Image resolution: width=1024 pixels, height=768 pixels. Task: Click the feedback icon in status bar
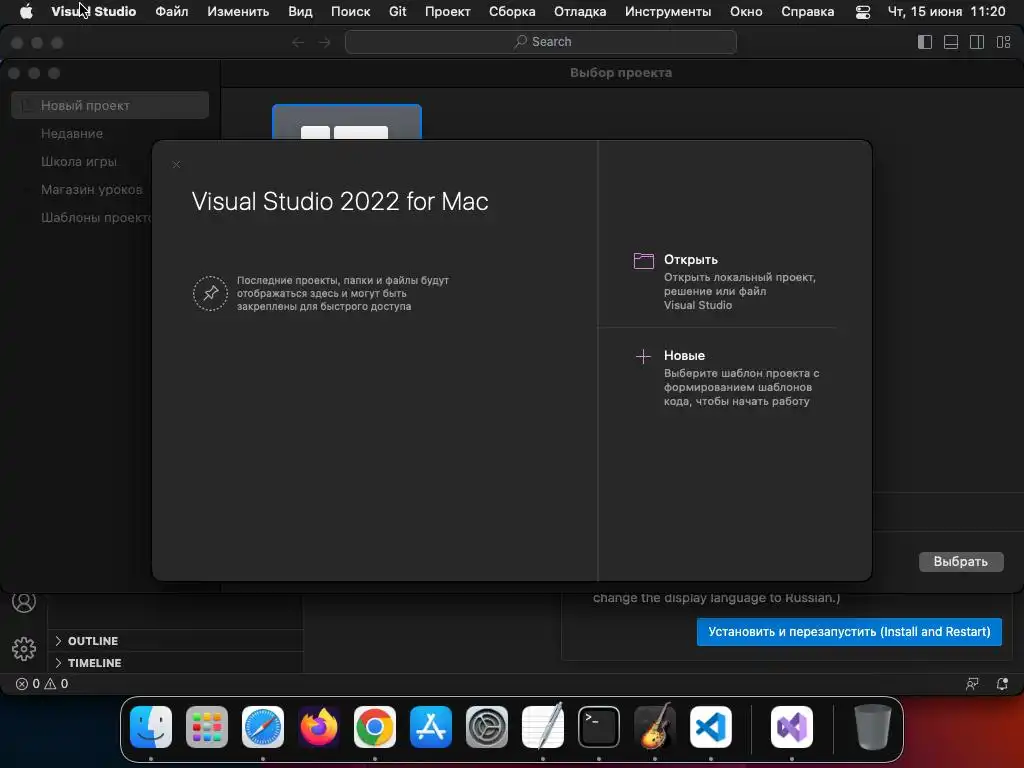pos(972,684)
